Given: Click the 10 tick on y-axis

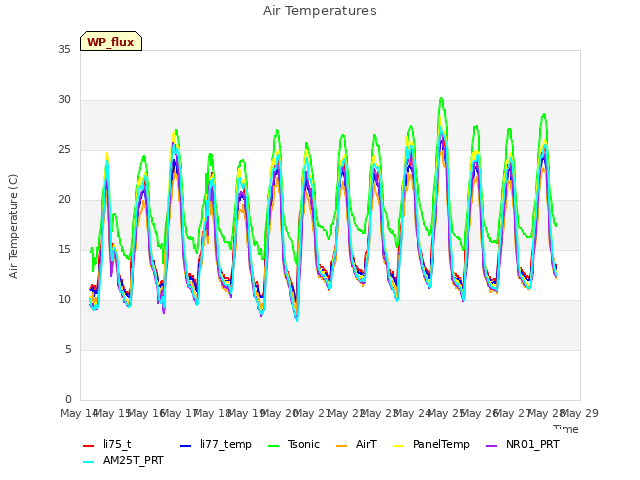Looking at the screenshot, I should pyautogui.click(x=64, y=300).
